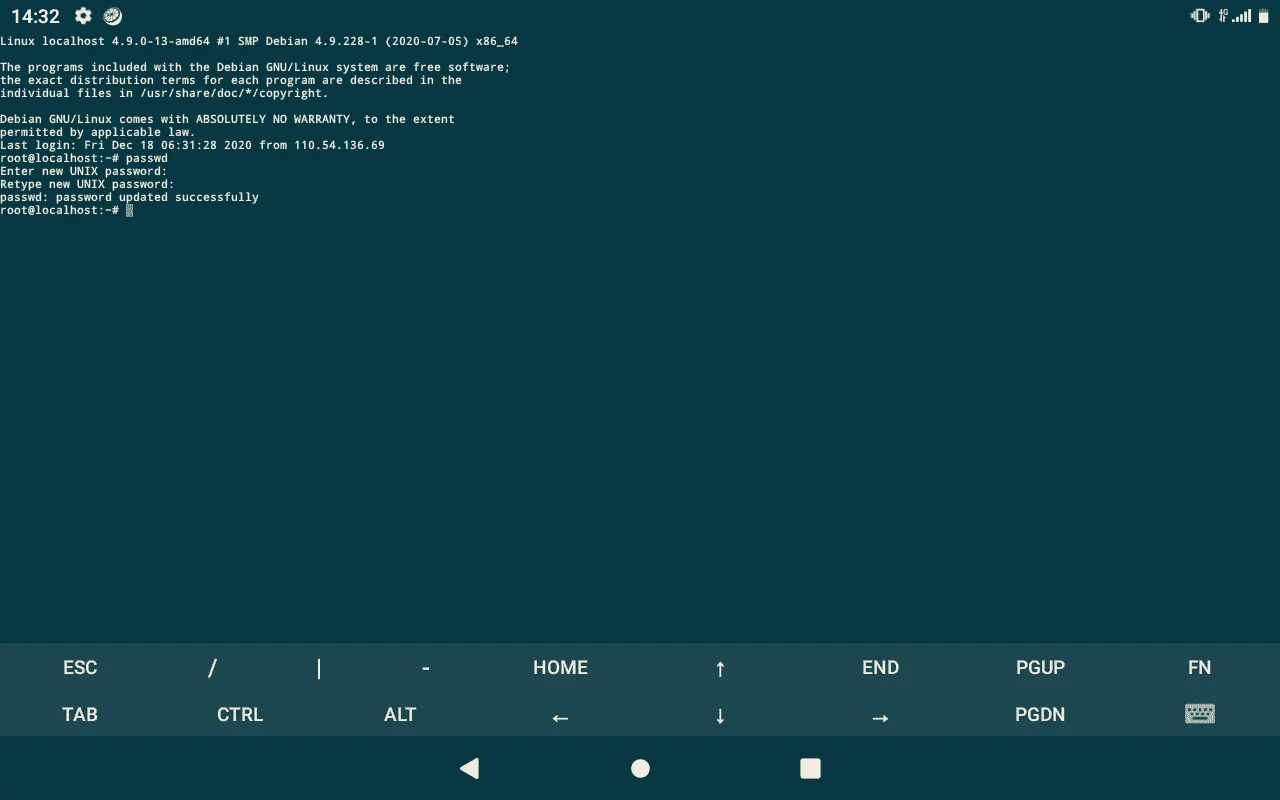Tap the TAB key
Screen dimensions: 1280x800
80,714
